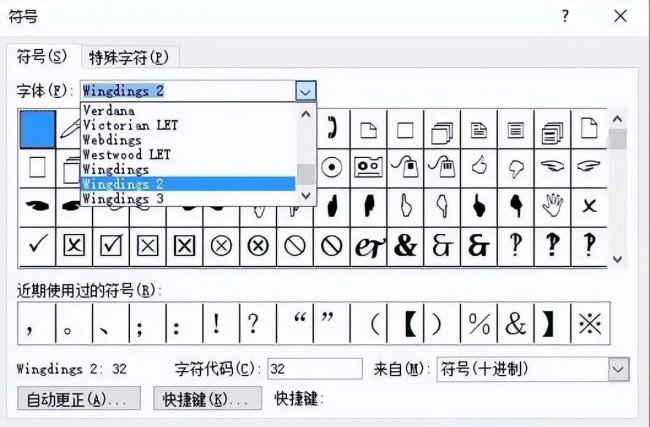The width and height of the screenshot is (650, 427).
Task: Open the 字体 font dropdown arrow
Action: point(306,91)
